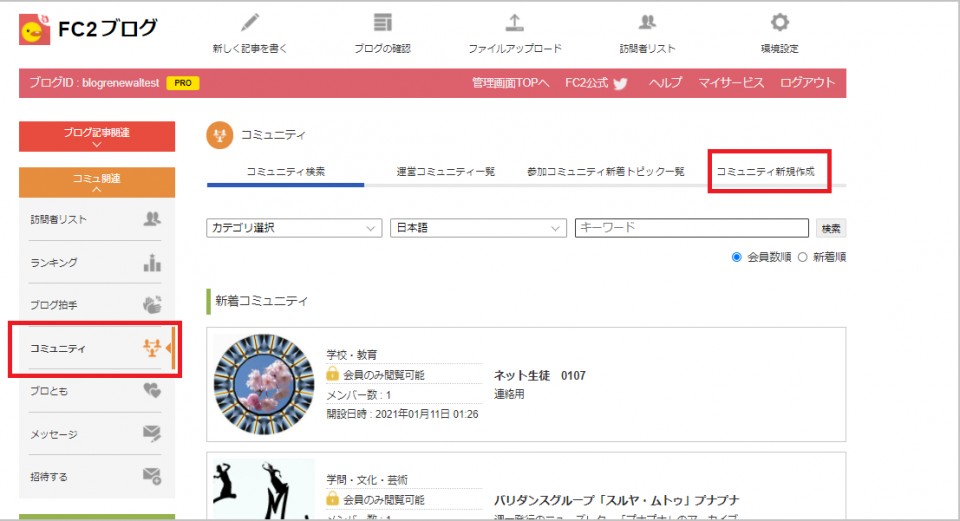Viewport: 960px width, 521px height.
Task: Click the orange community icon beside コミュニティ heading
Action: (220, 135)
